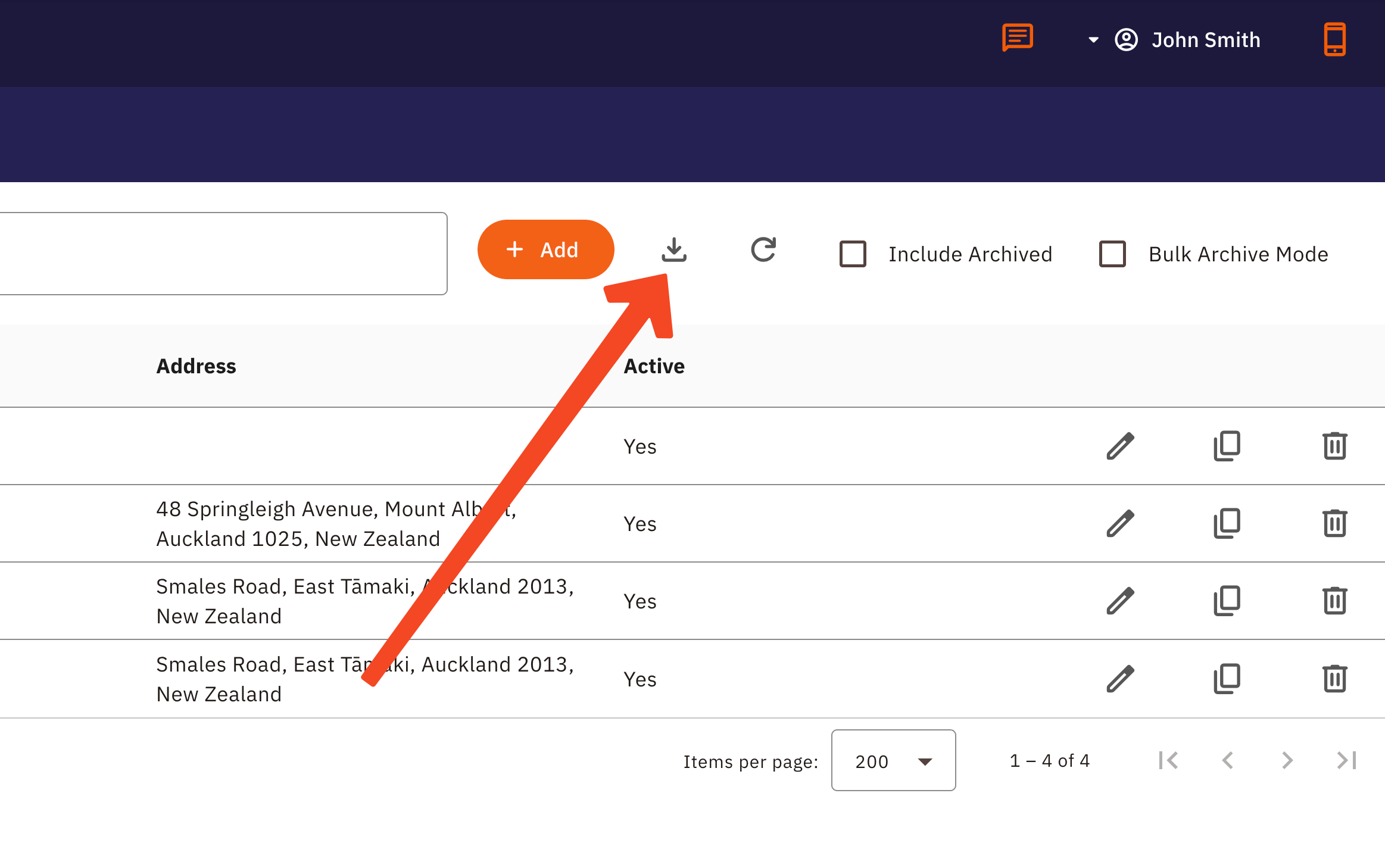Copy the first Smales Road row
The width and height of the screenshot is (1385, 868).
pyautogui.click(x=1227, y=601)
